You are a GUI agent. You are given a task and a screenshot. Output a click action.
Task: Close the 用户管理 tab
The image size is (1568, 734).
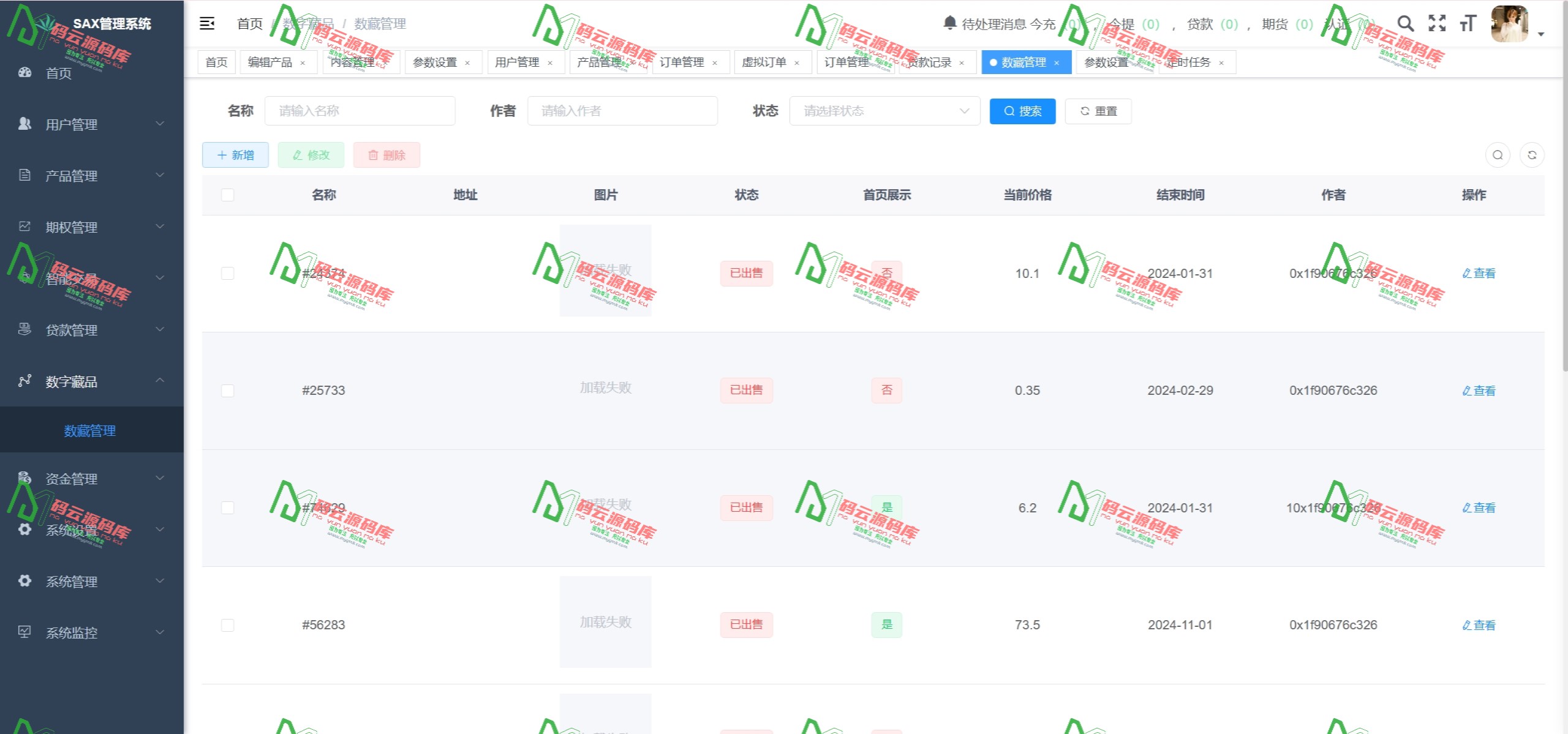(x=550, y=63)
